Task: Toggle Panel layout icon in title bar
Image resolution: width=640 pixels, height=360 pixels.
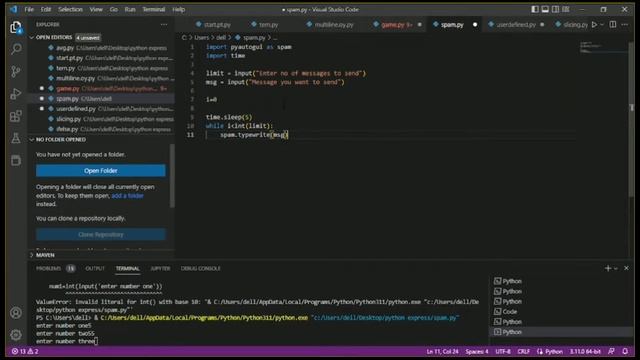Action: coord(545,9)
